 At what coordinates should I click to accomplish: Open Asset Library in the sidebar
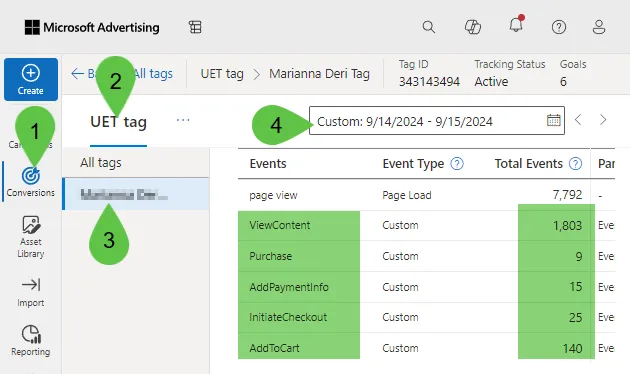31,237
